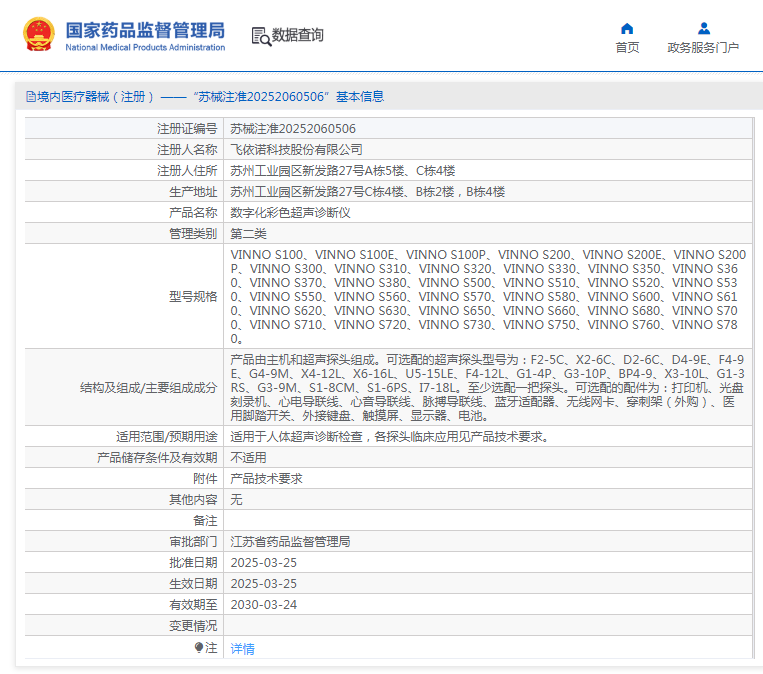Click effective date value in 生效日期 row
The image size is (763, 674).
point(263,583)
